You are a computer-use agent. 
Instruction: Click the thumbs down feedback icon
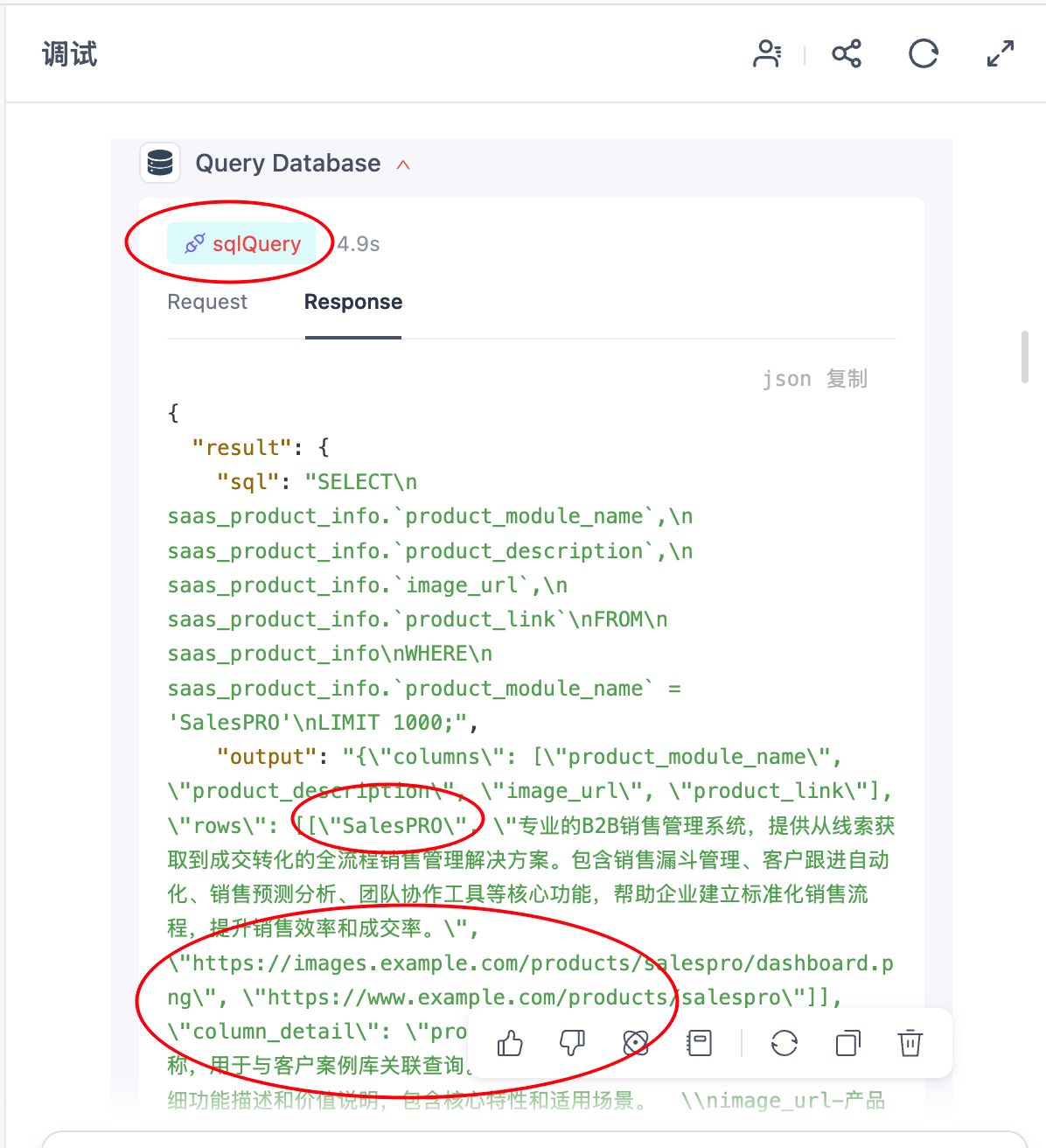click(x=573, y=1043)
